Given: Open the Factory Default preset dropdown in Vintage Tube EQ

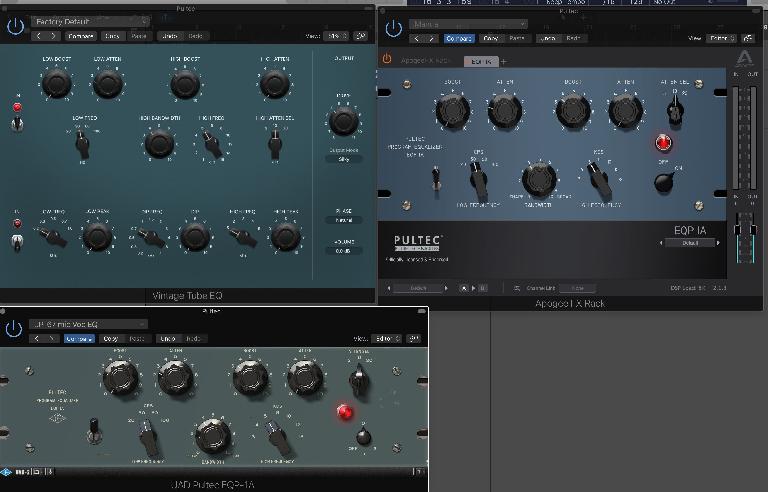Looking at the screenshot, I should (x=90, y=22).
